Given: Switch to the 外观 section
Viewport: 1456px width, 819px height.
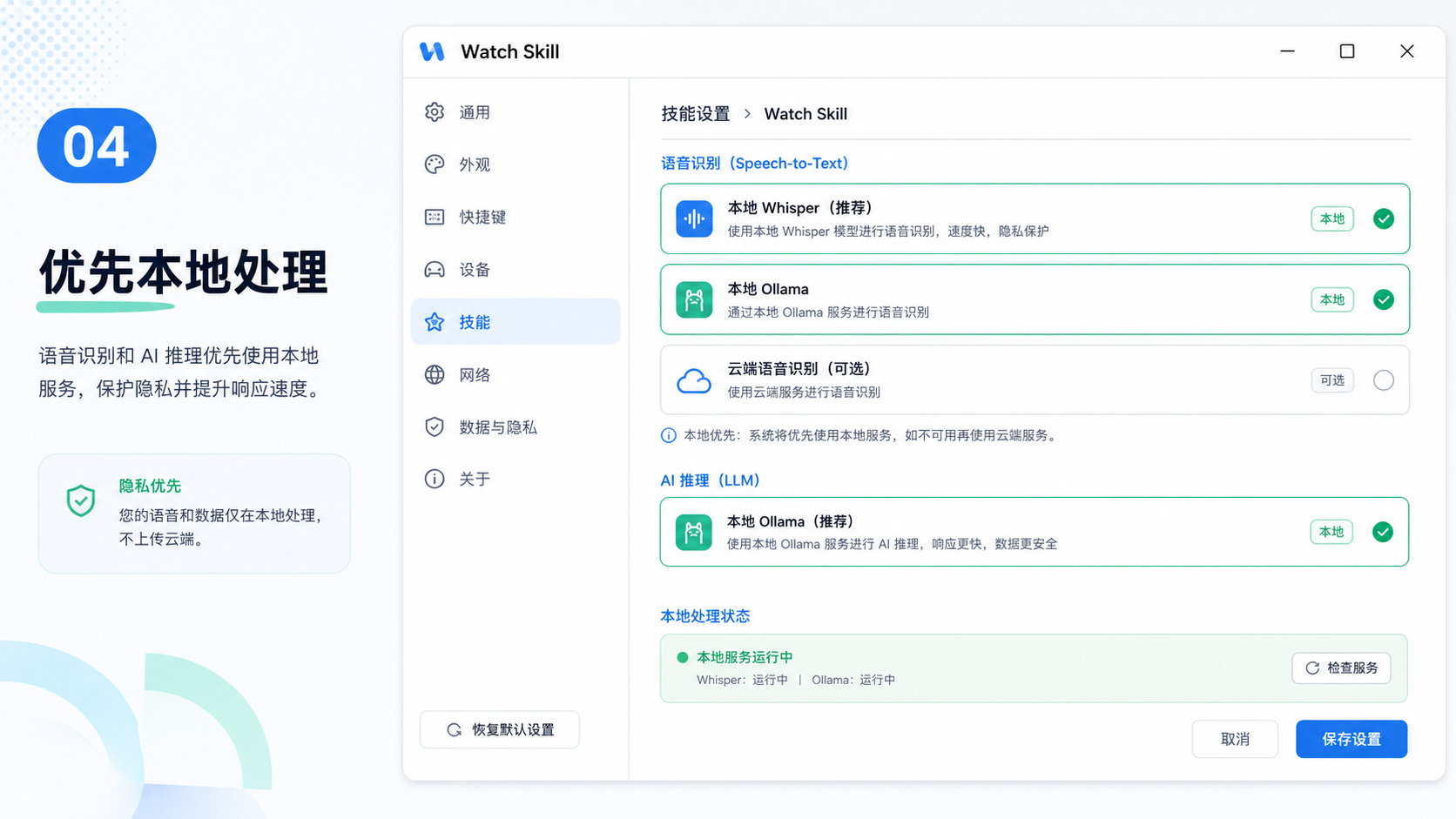Looking at the screenshot, I should click(x=516, y=164).
